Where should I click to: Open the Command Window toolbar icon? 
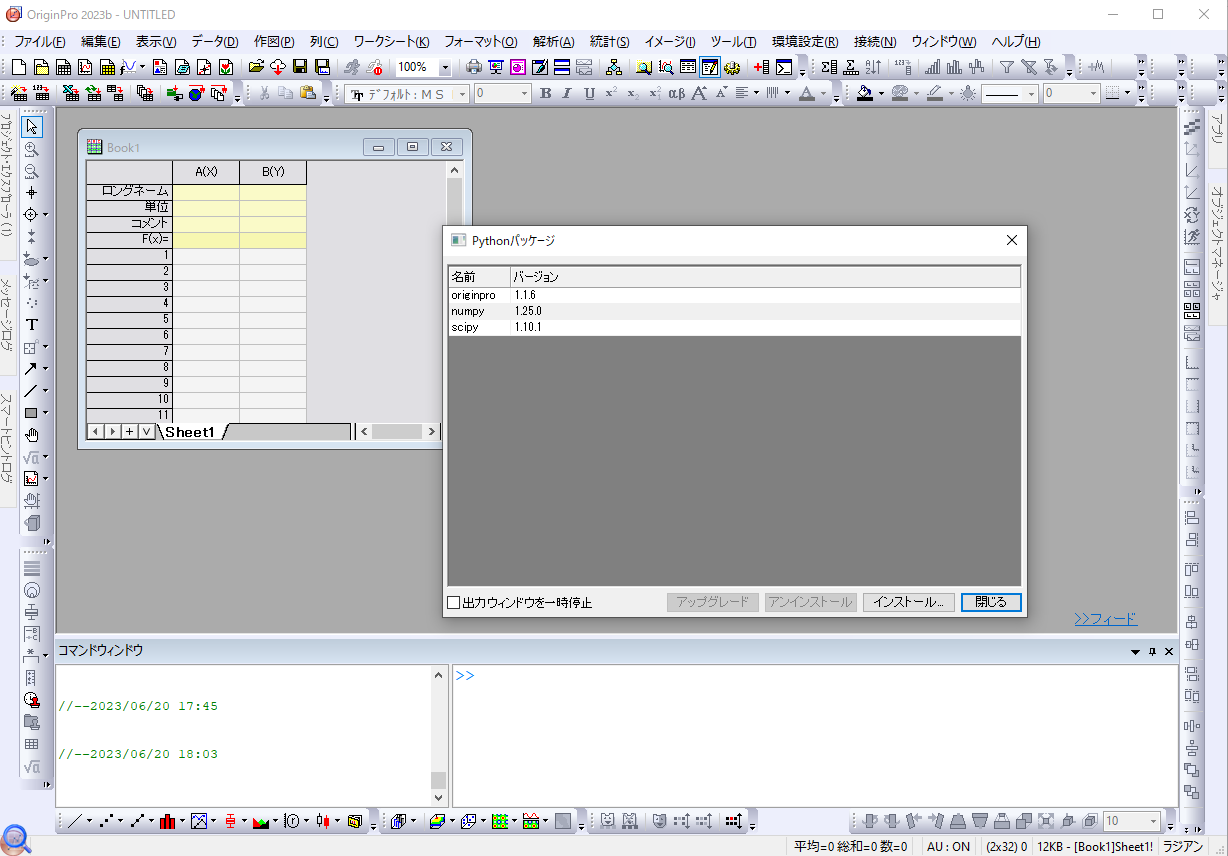coord(785,67)
